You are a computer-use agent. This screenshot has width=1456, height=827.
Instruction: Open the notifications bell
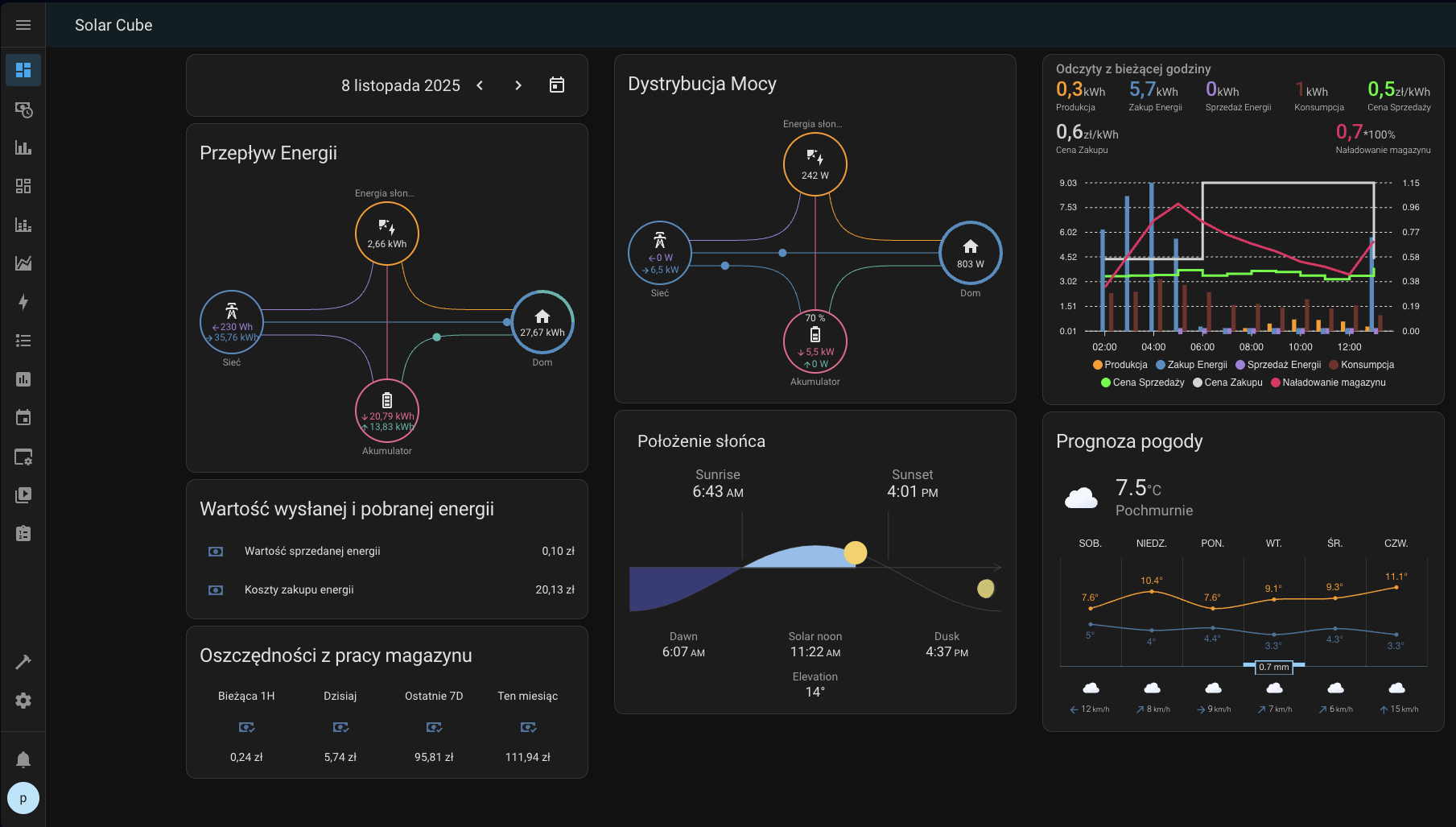tap(23, 759)
